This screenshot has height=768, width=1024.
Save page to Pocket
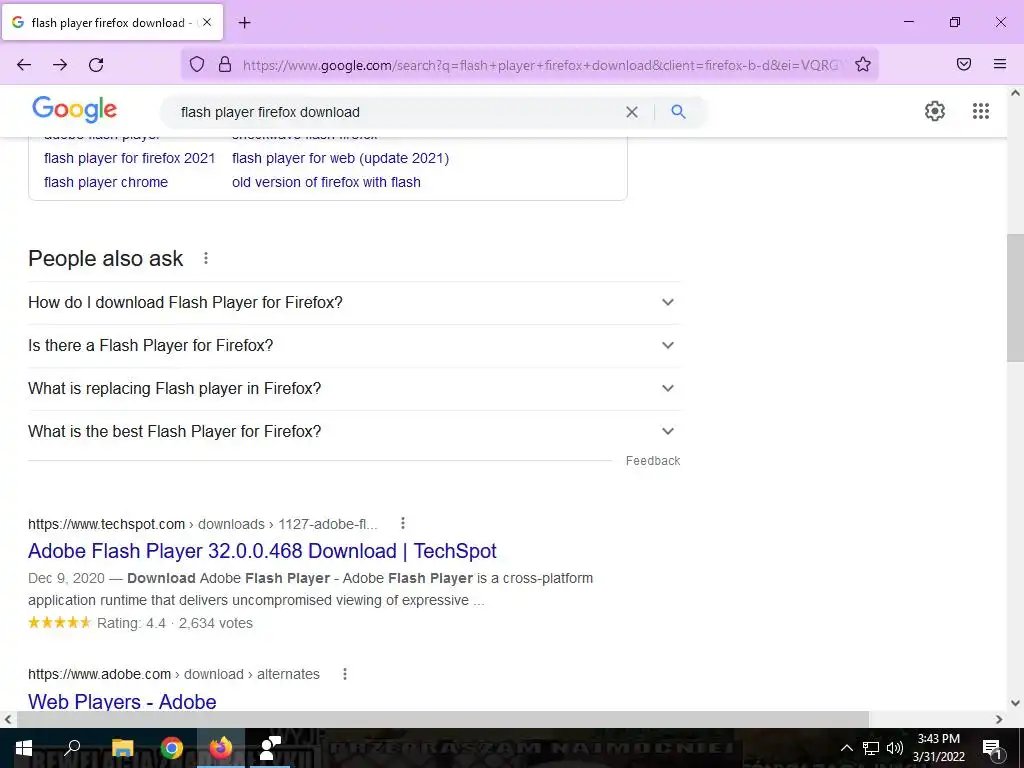(964, 64)
